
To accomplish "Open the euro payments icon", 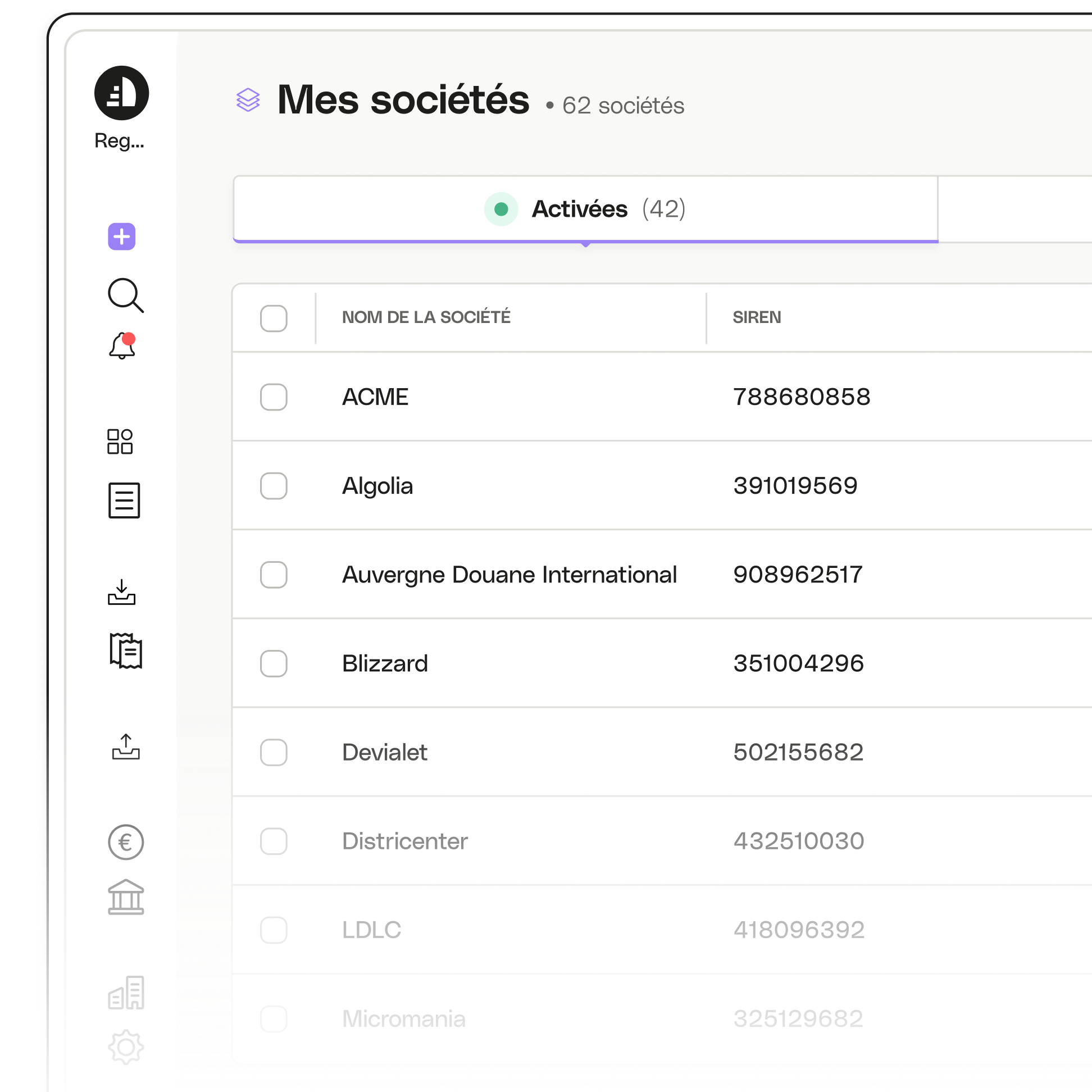I will pyautogui.click(x=125, y=842).
